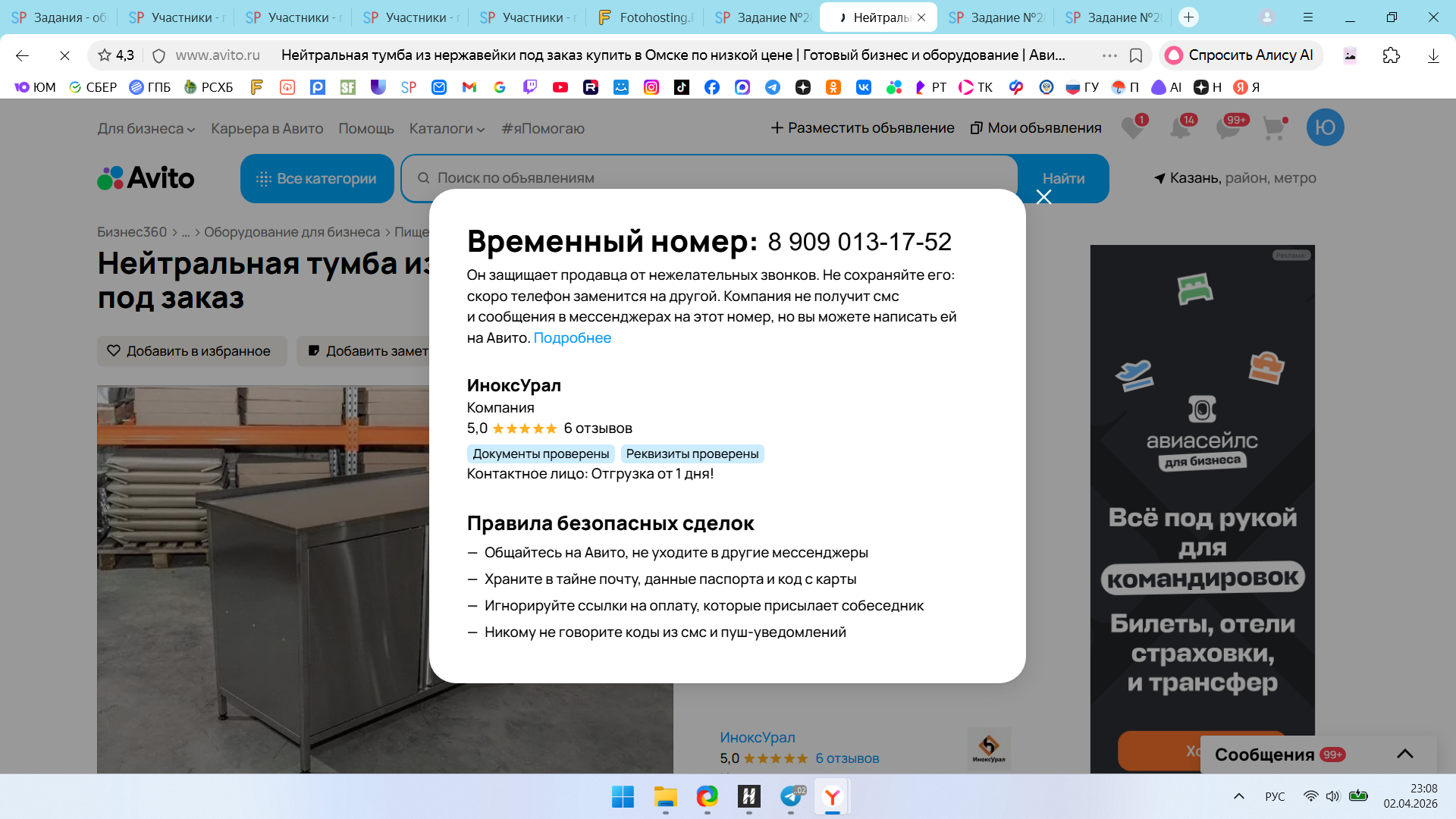The image size is (1456, 819).
Task: Toggle Добавить в избранное for listing
Action: [191, 351]
